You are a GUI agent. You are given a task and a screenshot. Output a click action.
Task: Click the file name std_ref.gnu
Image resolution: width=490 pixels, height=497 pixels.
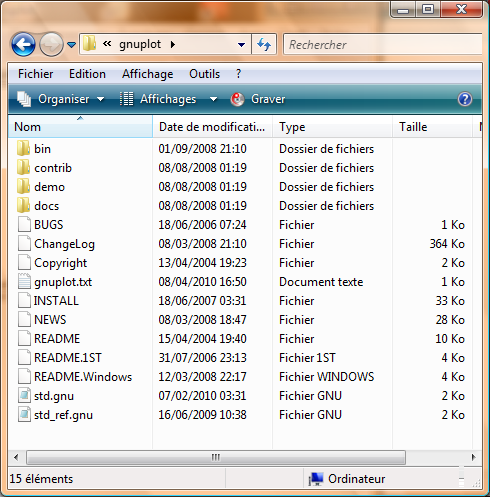tap(63, 415)
